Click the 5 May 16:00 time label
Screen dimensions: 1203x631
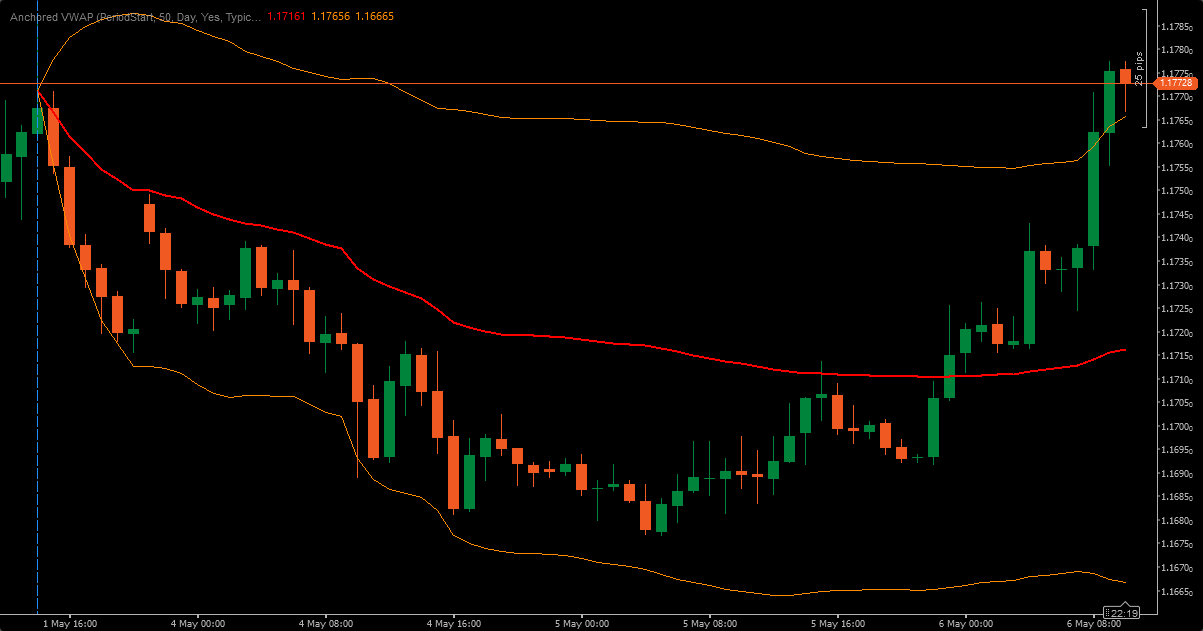point(838,624)
